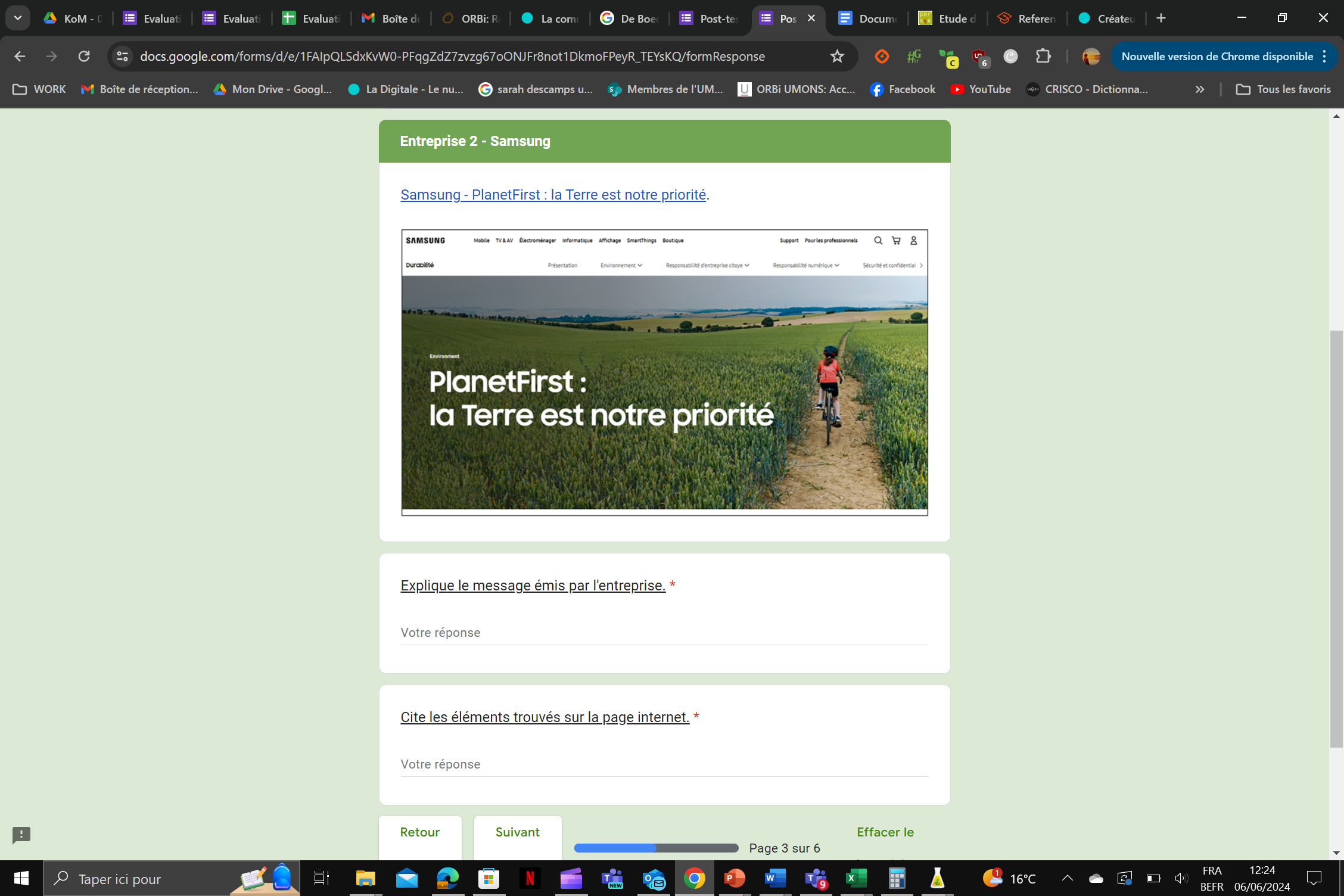Open Outlook from the taskbar
The image size is (1344, 896).
(654, 879)
